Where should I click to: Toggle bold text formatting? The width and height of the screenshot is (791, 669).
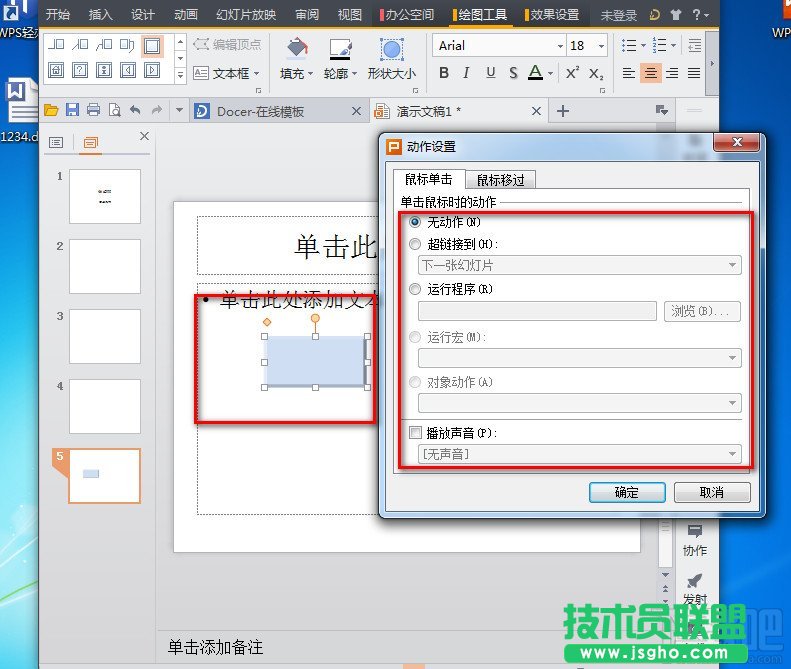pyautogui.click(x=443, y=73)
